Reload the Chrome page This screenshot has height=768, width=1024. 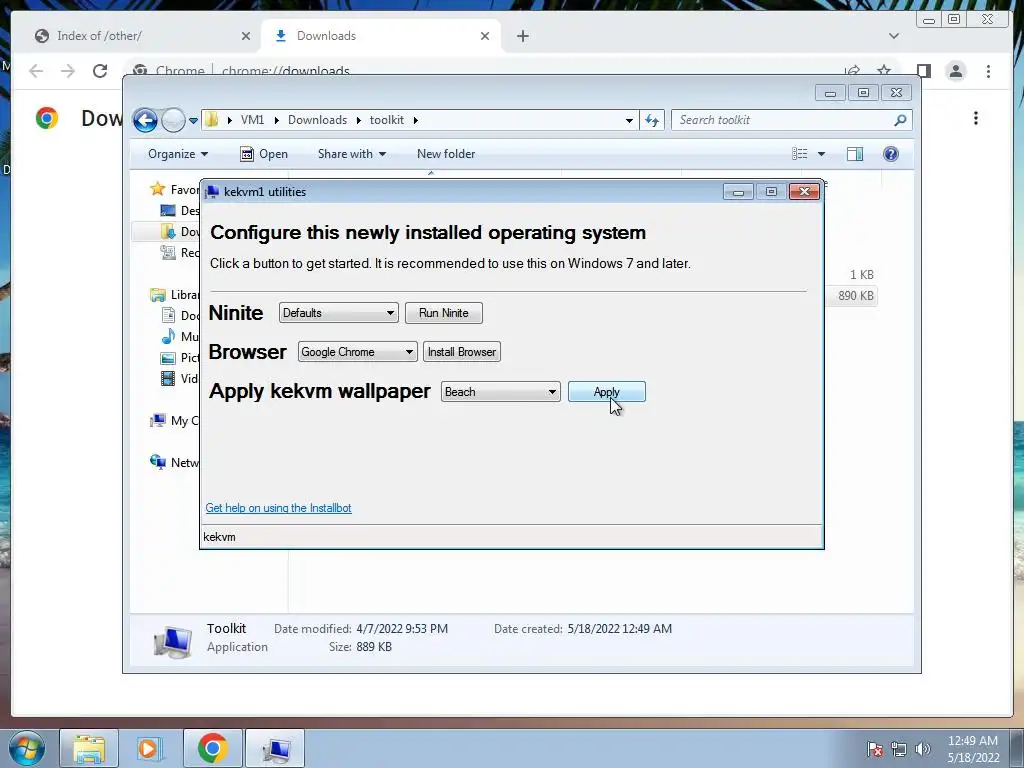coord(100,71)
